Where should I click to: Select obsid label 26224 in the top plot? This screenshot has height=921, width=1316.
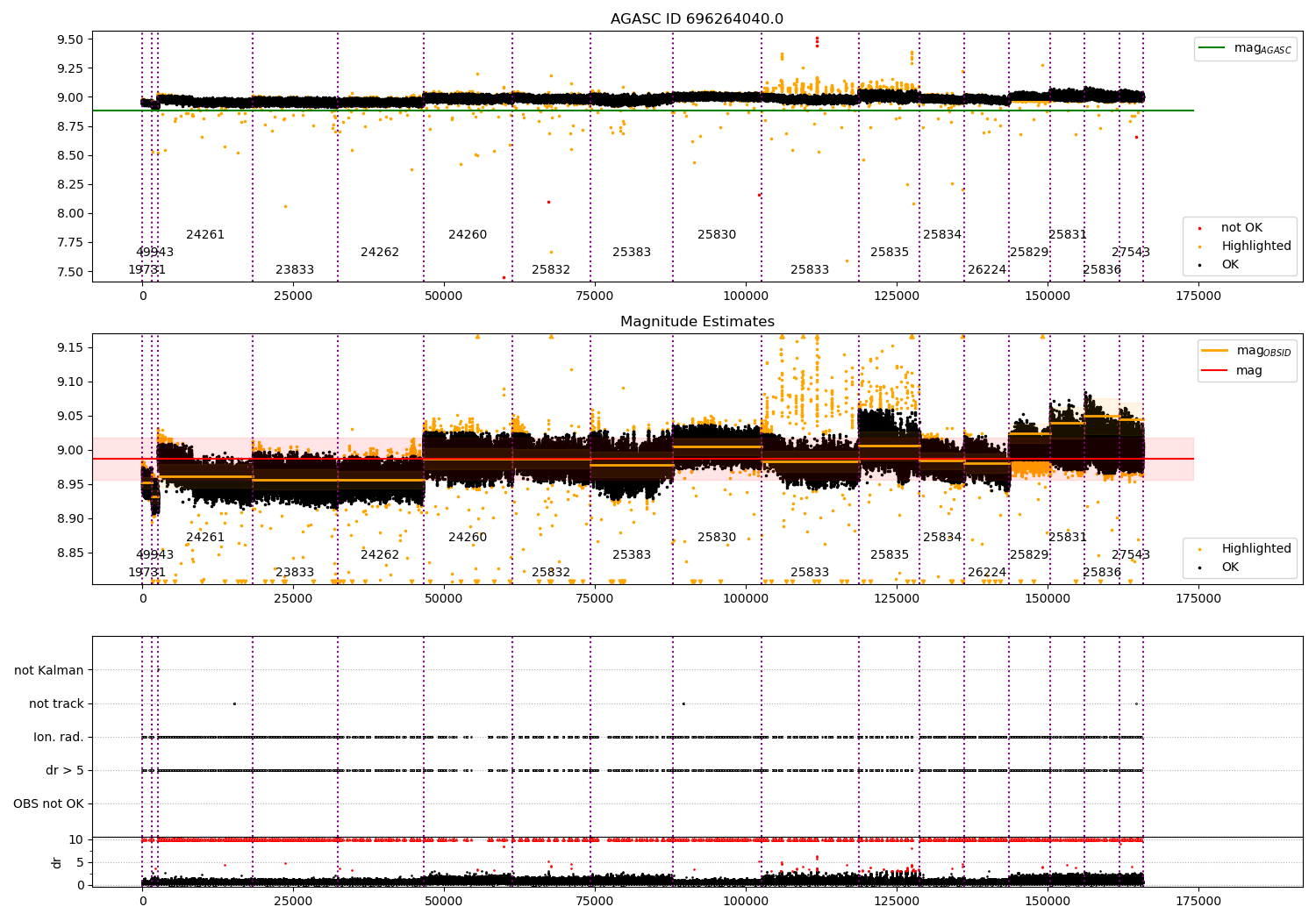pyautogui.click(x=987, y=269)
